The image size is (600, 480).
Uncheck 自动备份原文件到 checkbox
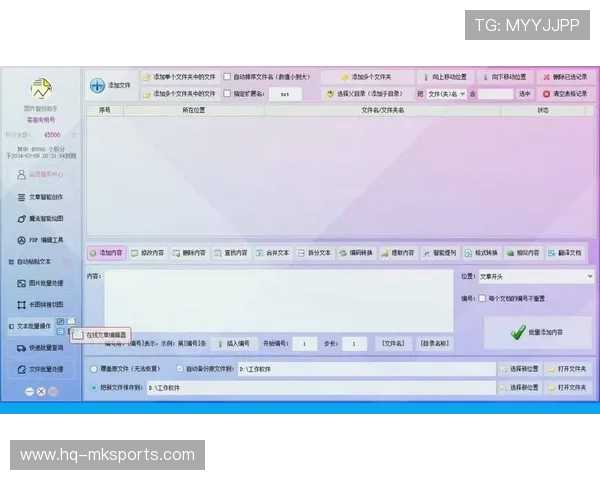tap(179, 369)
